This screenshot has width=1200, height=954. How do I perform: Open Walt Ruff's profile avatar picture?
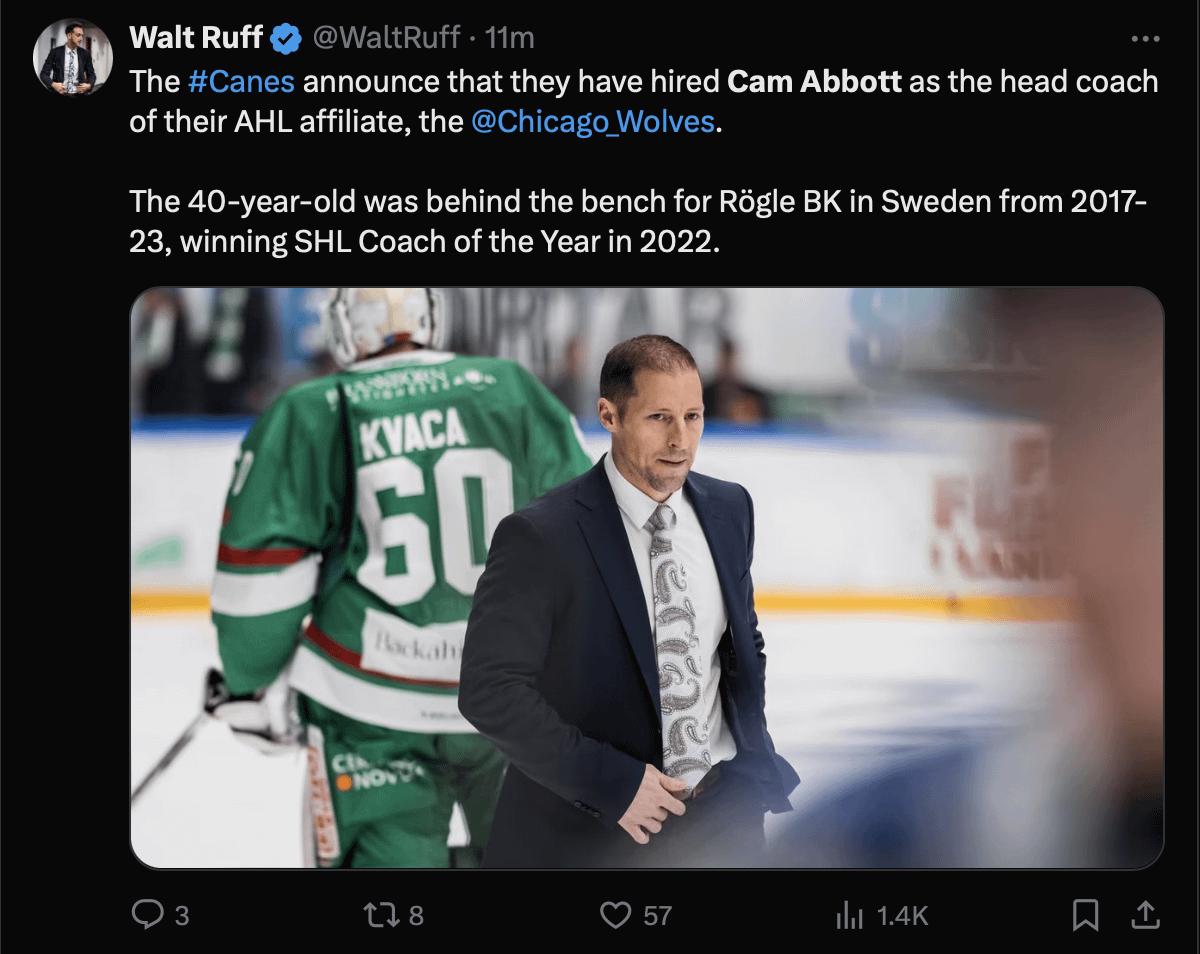pos(72,57)
